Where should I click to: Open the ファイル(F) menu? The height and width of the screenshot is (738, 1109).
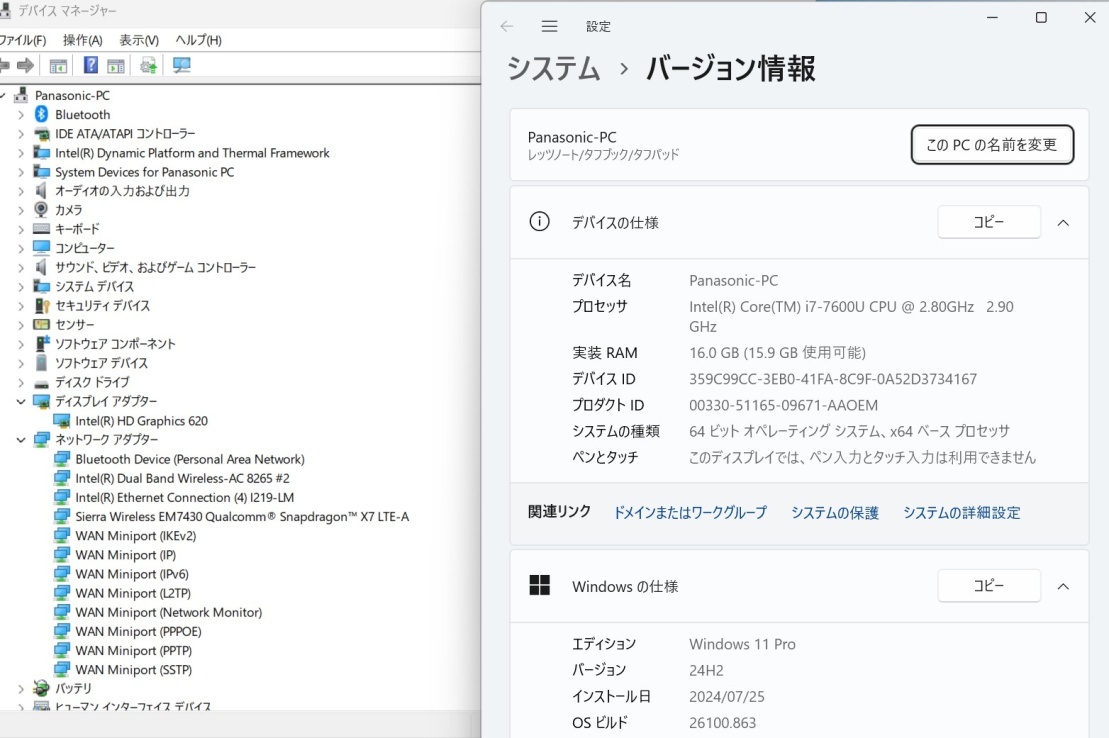click(x=22, y=40)
